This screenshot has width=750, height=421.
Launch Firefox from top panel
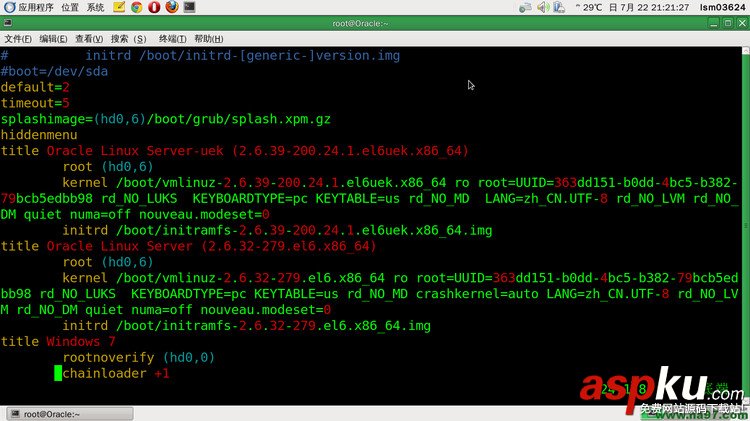(x=172, y=7)
